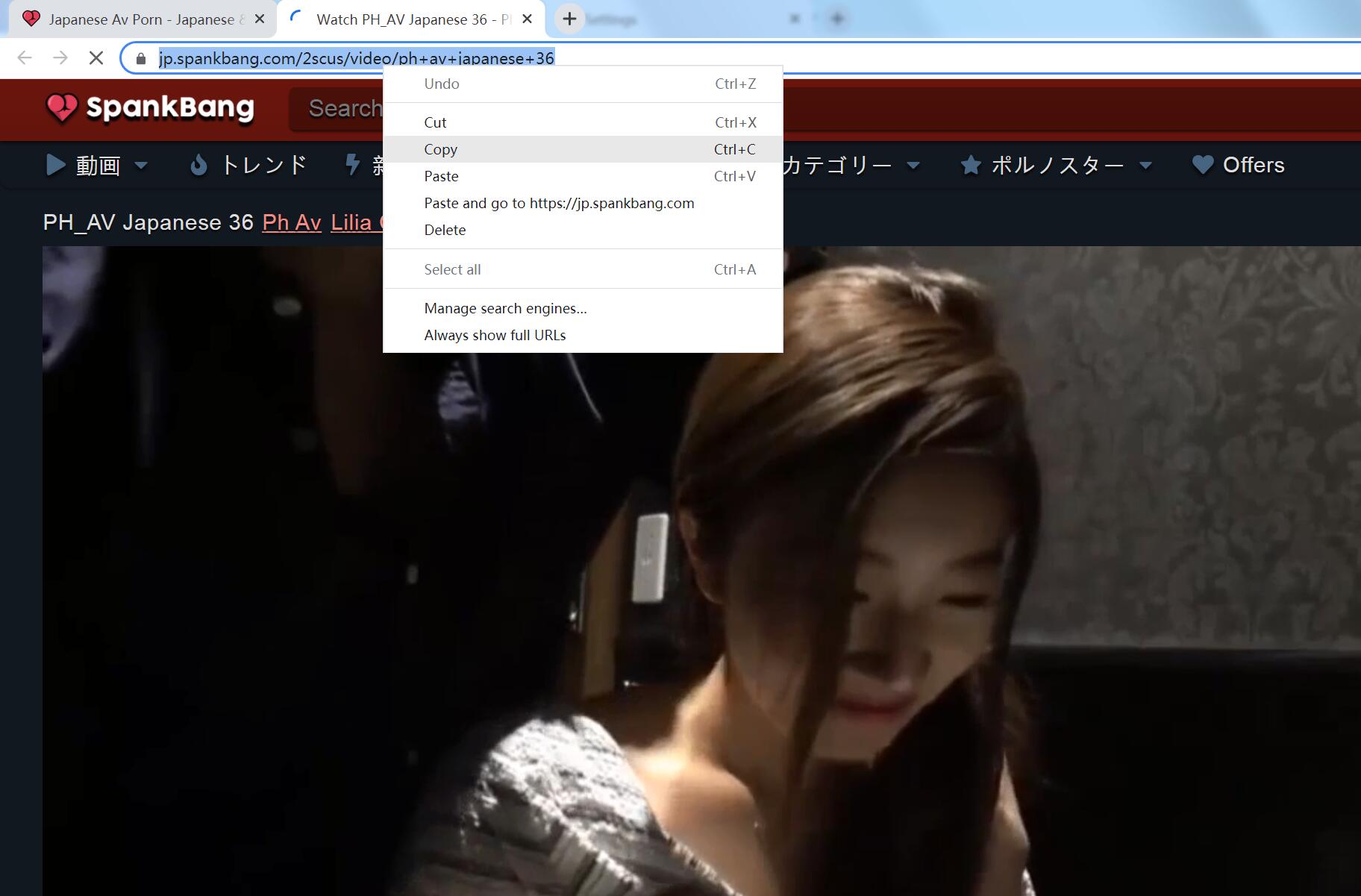
Task: Click the SpankBang heart logo
Action: (x=61, y=108)
